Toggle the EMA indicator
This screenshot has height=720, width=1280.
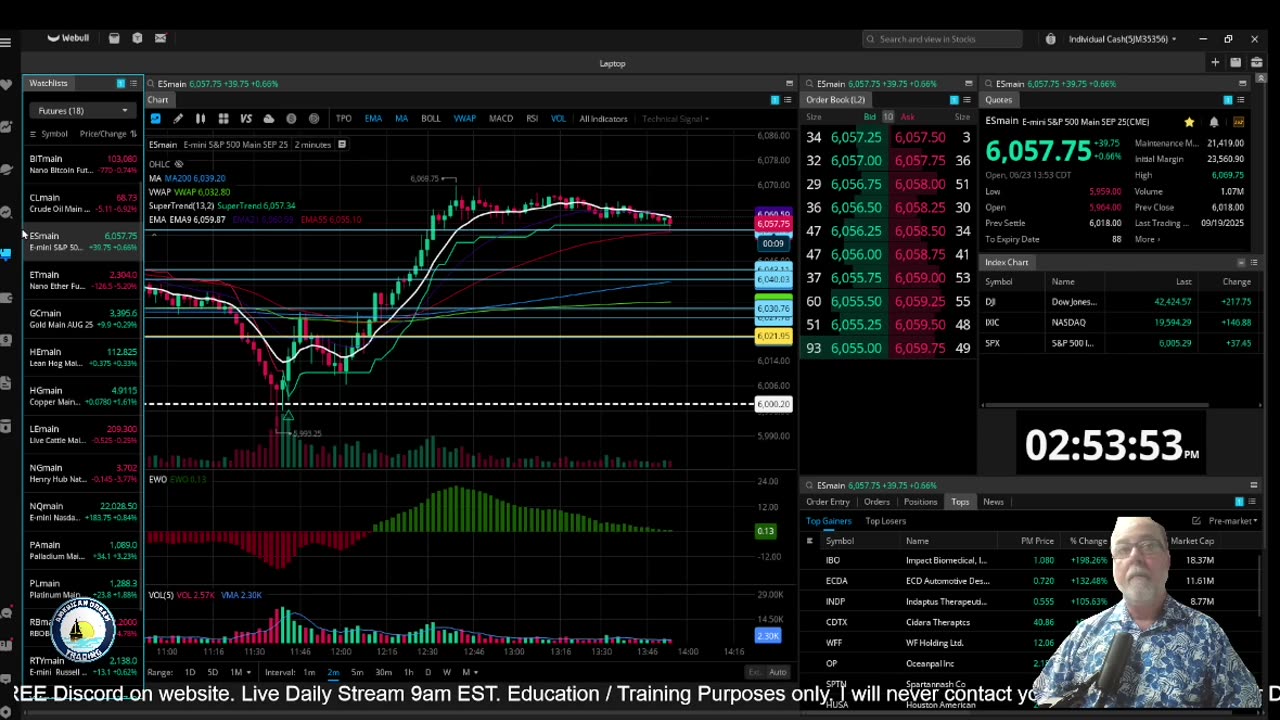coord(373,119)
